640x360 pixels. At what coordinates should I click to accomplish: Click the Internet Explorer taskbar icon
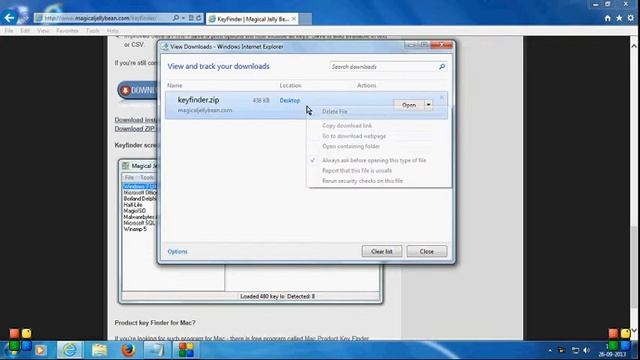[69, 350]
